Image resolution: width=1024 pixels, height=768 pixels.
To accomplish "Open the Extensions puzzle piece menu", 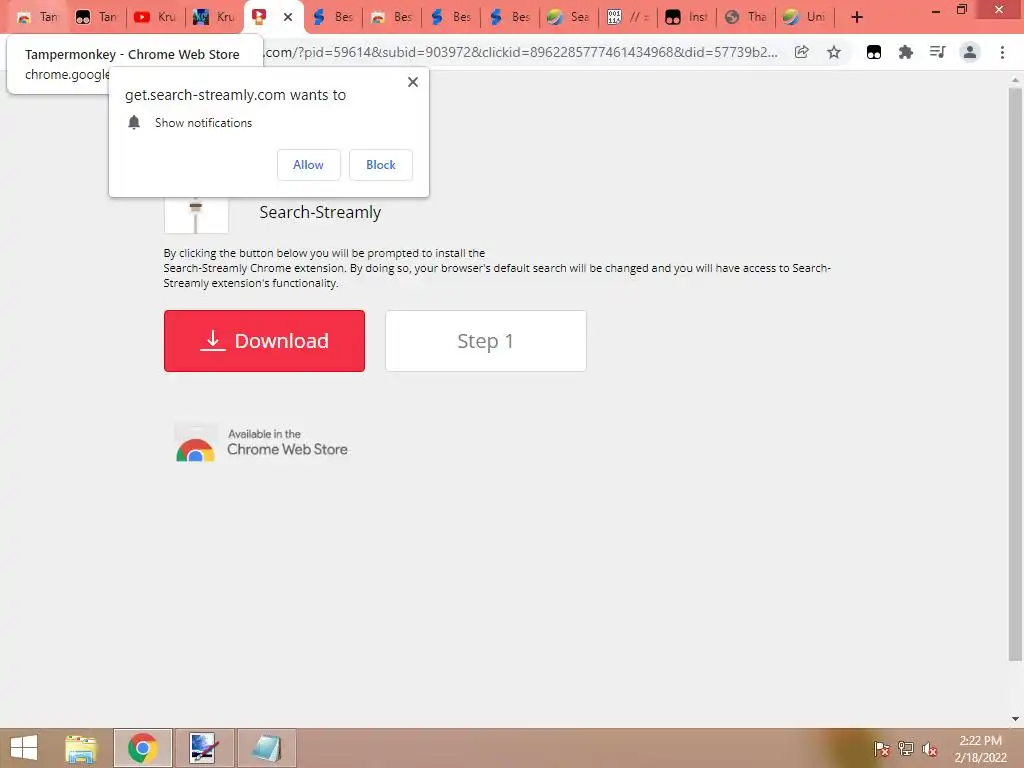I will pos(906,52).
